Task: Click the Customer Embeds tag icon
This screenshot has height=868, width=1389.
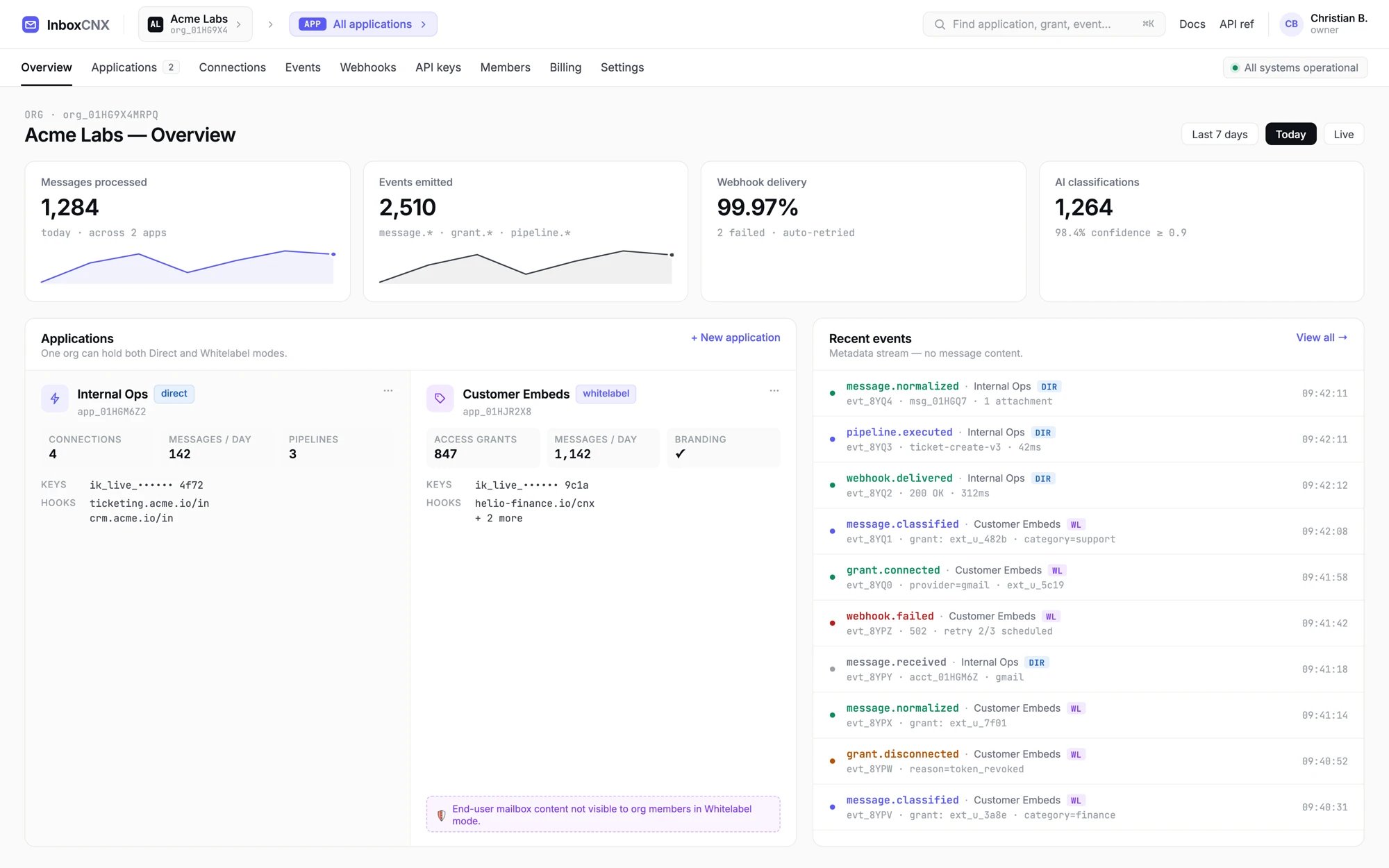Action: pos(440,399)
